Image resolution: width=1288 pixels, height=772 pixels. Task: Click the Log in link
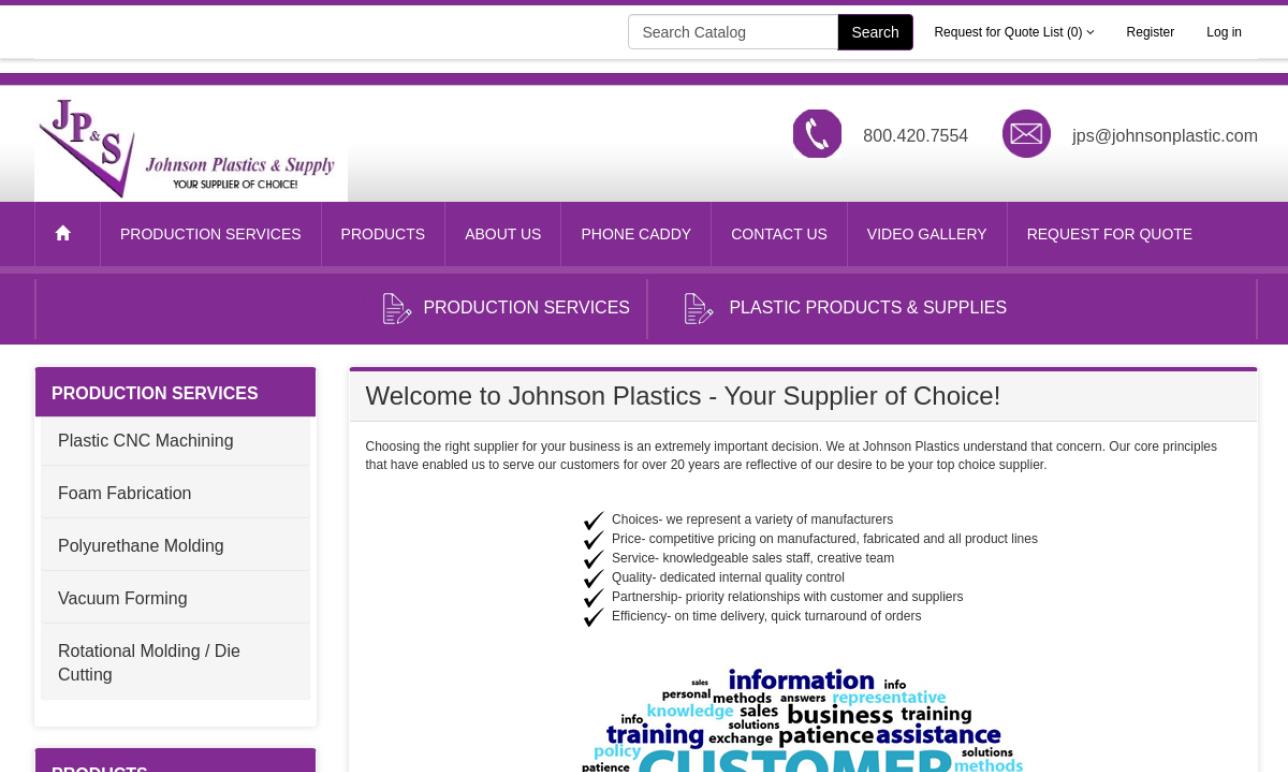tap(1223, 31)
